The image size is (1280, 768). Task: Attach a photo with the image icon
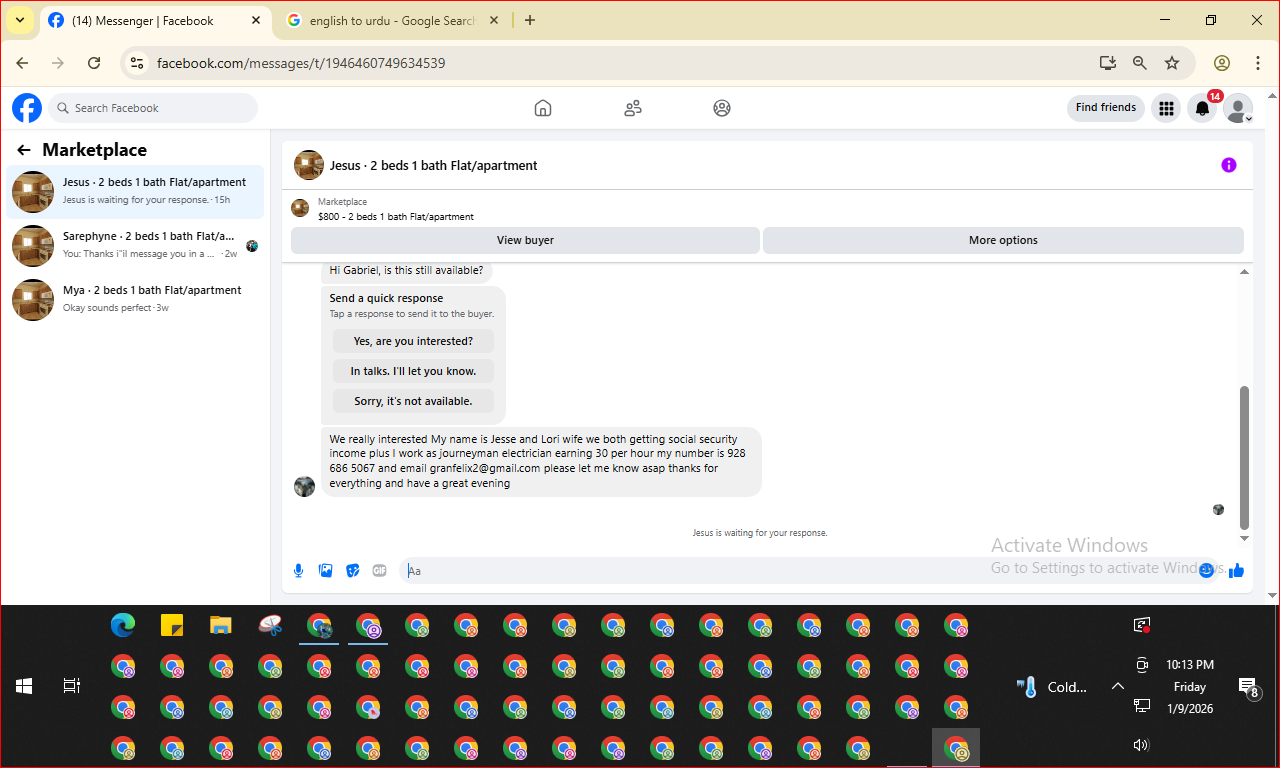(x=325, y=570)
